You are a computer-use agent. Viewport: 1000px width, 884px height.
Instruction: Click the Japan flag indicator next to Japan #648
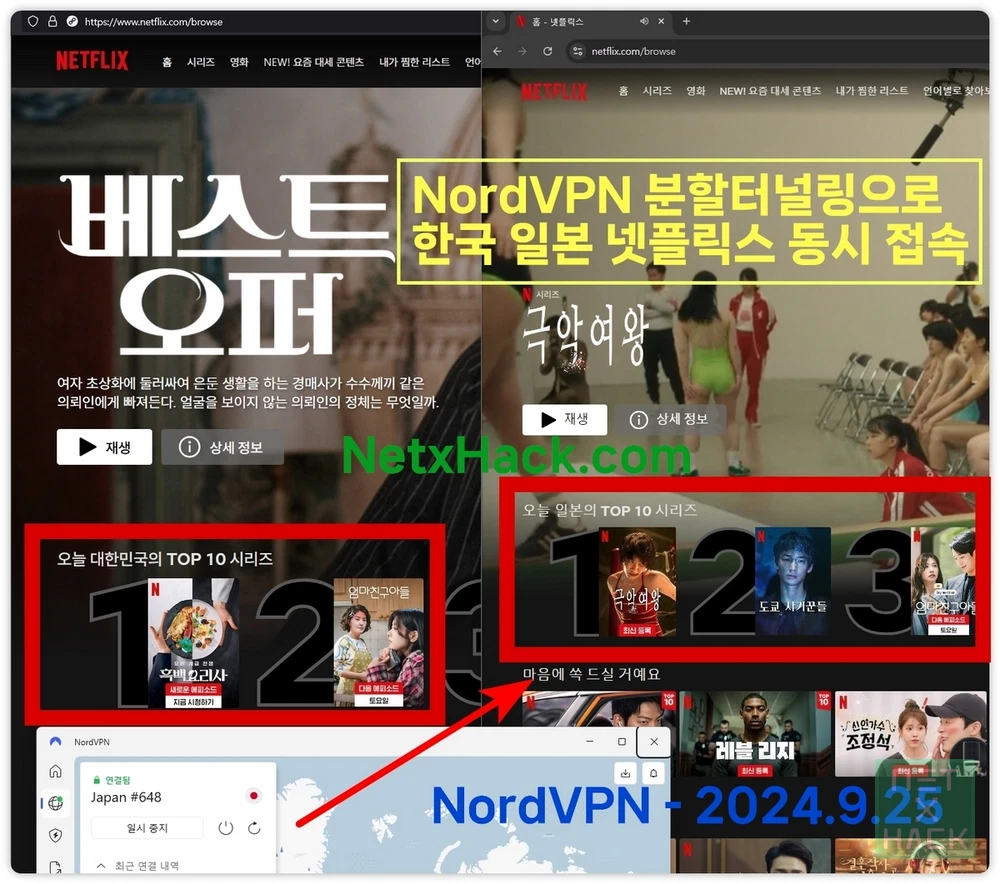click(x=253, y=796)
